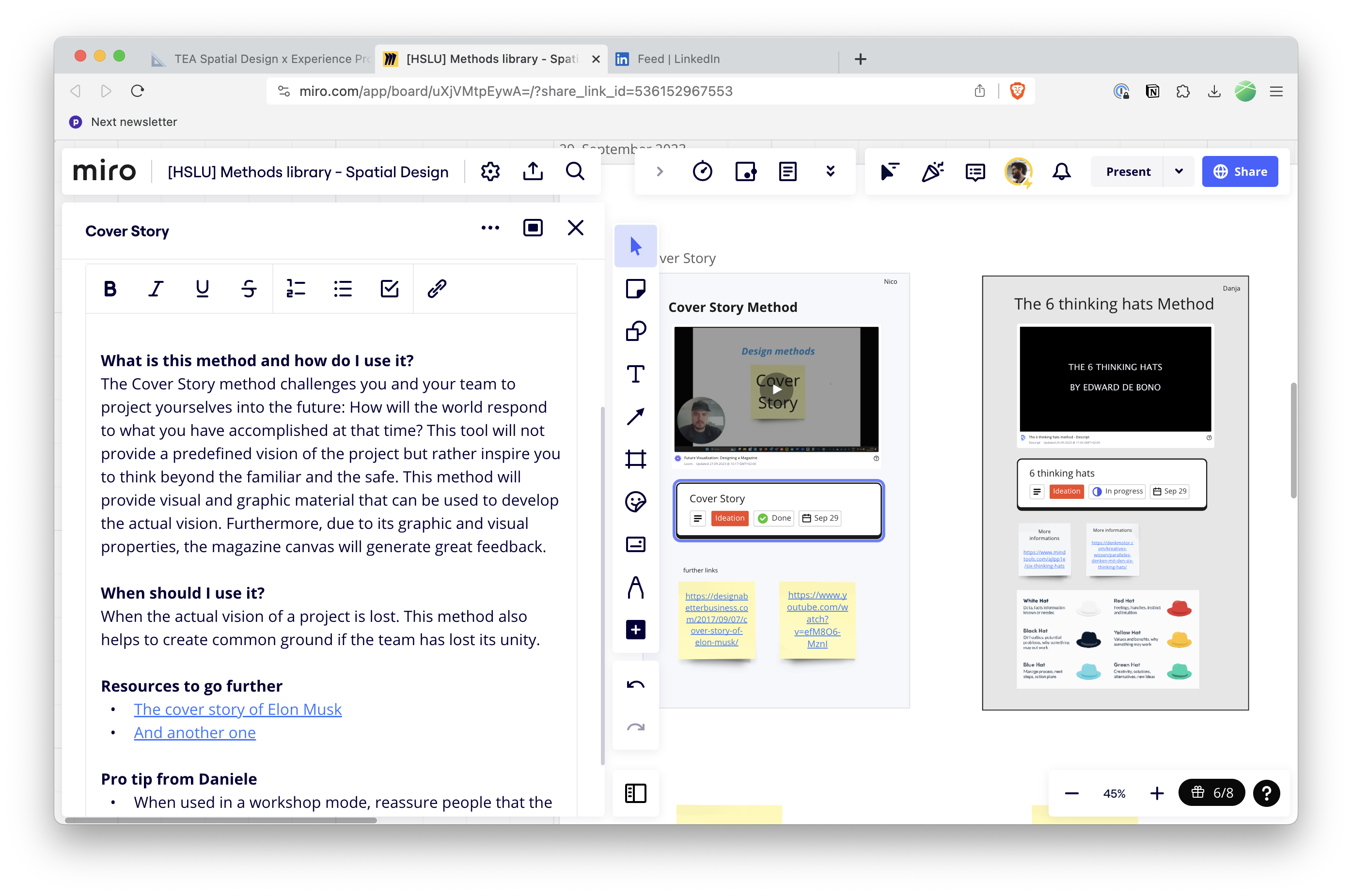Play the Cover Story video thumbnail
Image resolution: width=1352 pixels, height=896 pixels.
point(776,390)
